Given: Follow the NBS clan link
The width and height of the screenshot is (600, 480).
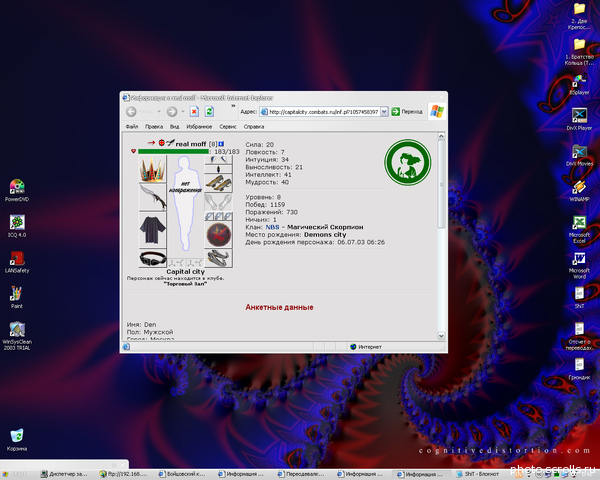Looking at the screenshot, I should 272,227.
